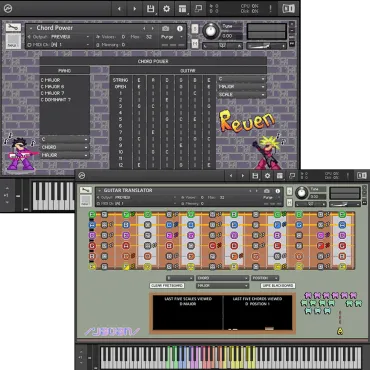Click the Tune value field 0.00 on Chord Power
Viewport: 370px width, 370px height.
(x=232, y=36)
